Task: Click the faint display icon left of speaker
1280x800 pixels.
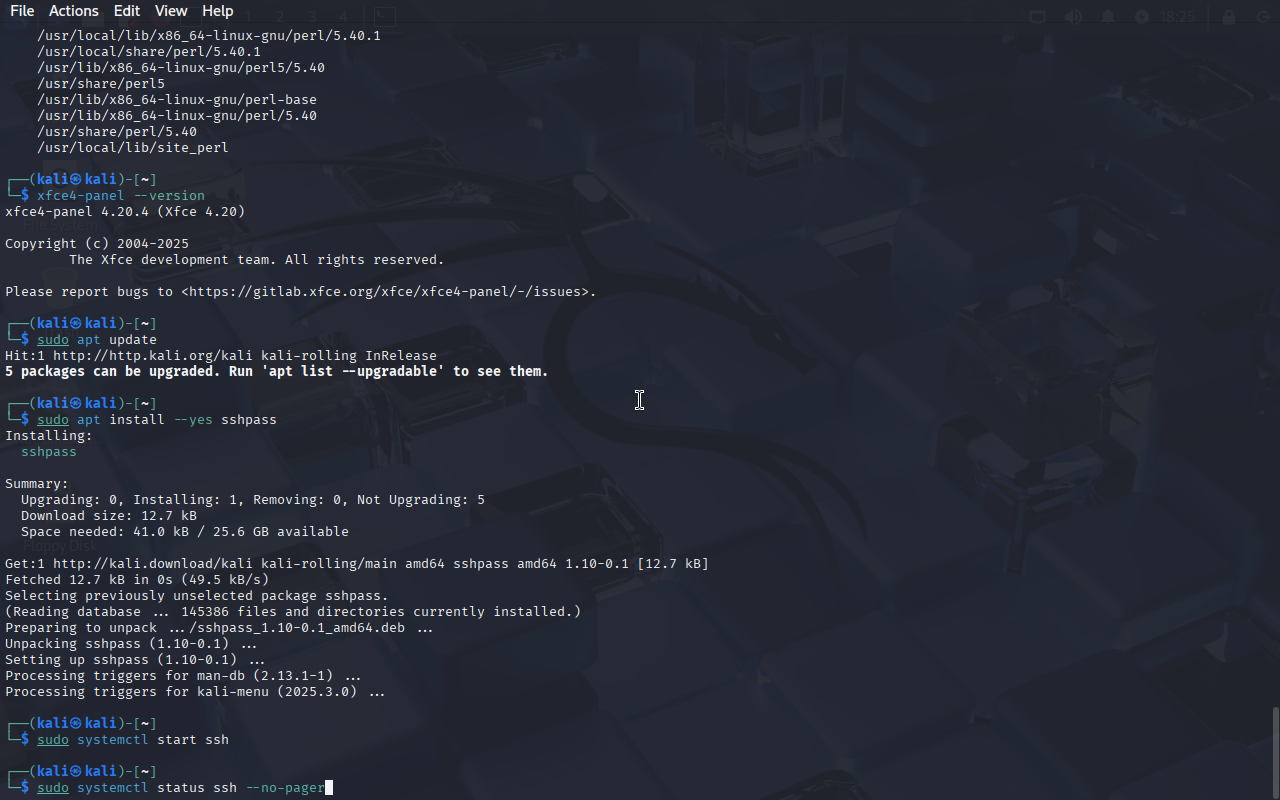Action: pos(1038,17)
